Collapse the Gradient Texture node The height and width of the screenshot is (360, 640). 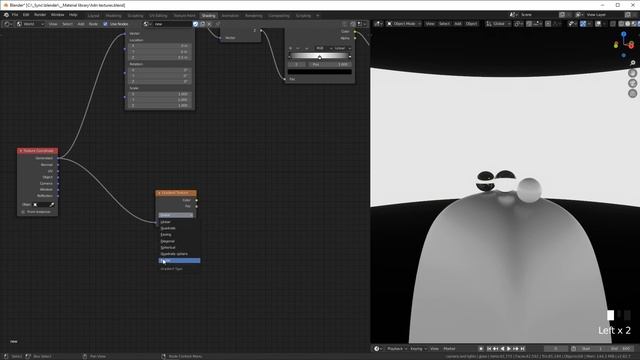point(159,193)
